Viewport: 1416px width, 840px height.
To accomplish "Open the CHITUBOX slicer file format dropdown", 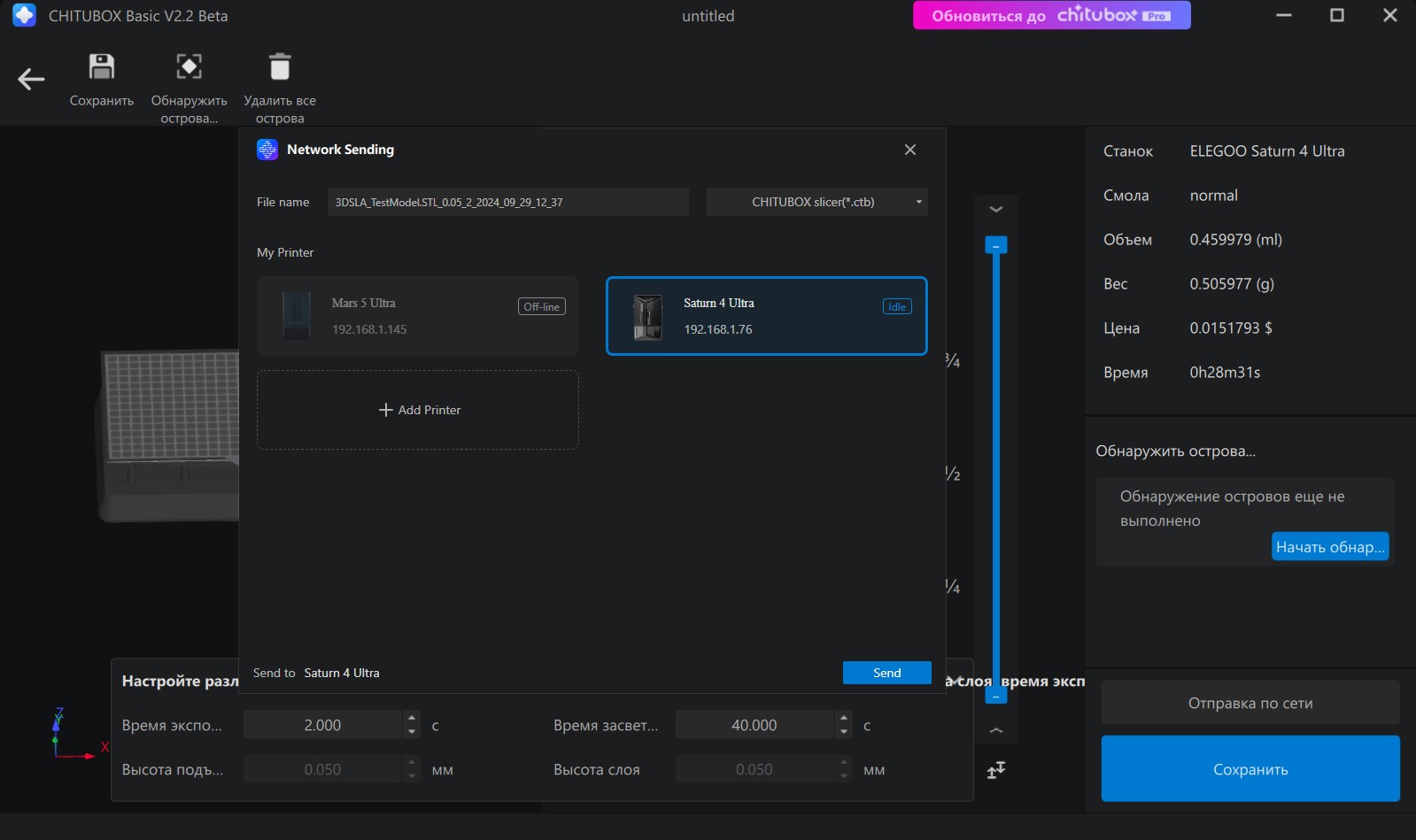I will tap(816, 202).
